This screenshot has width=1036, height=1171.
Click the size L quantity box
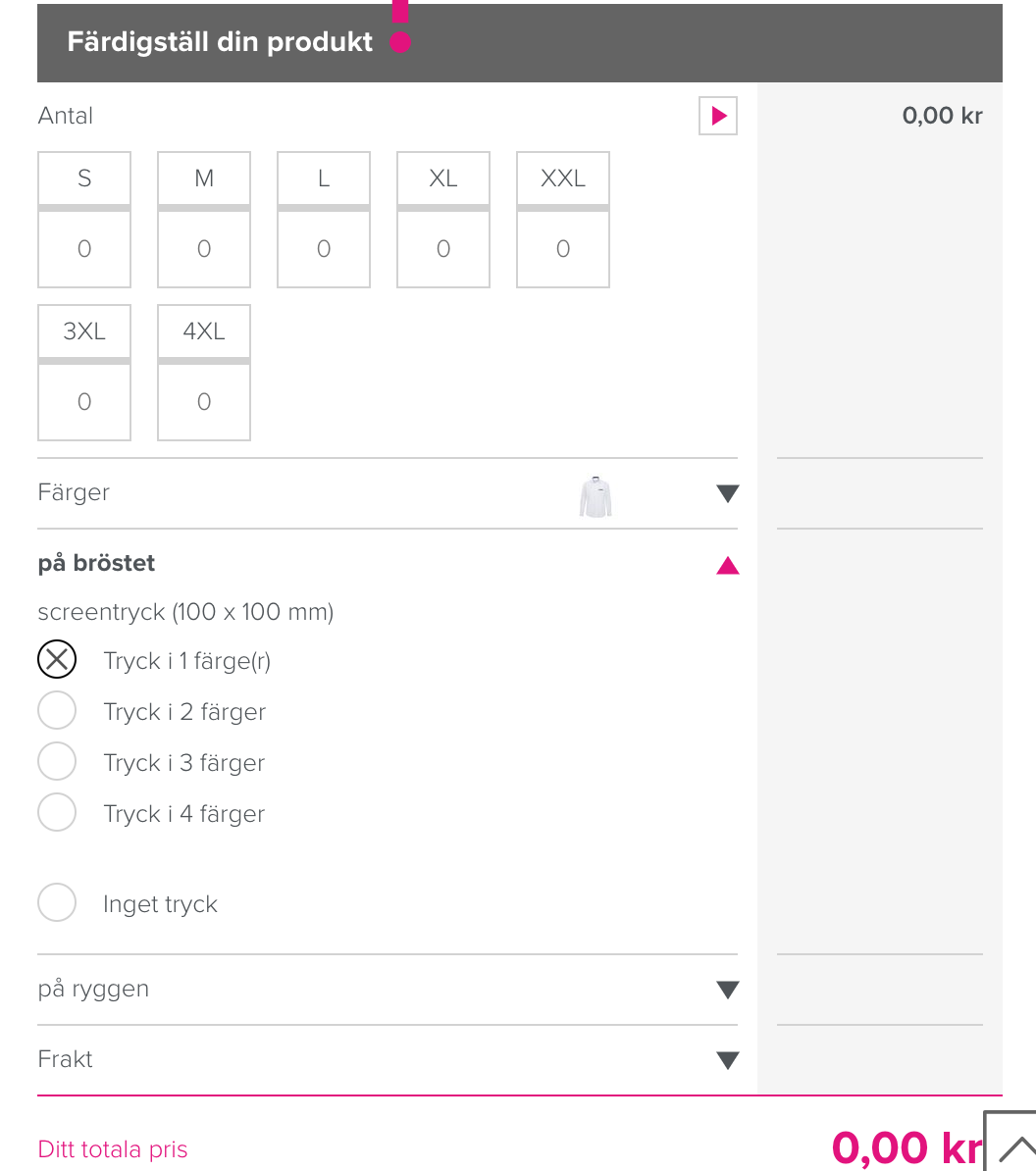click(x=324, y=249)
